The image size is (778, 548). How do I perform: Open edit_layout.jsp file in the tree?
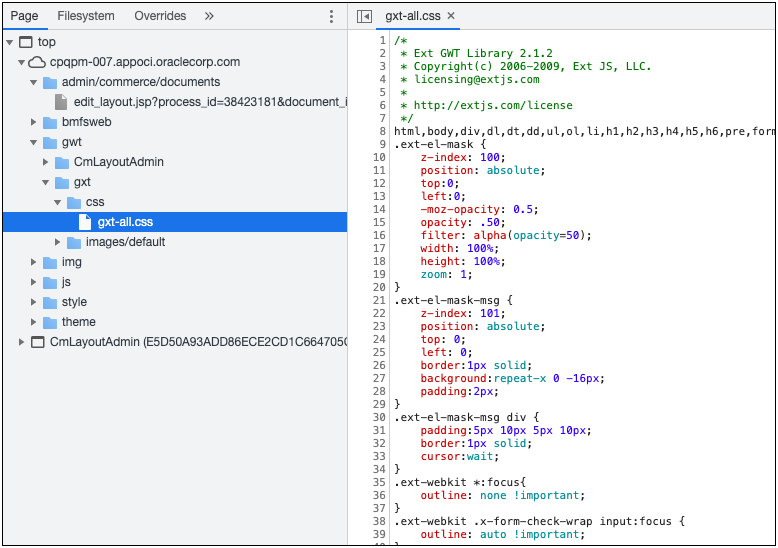coord(210,102)
